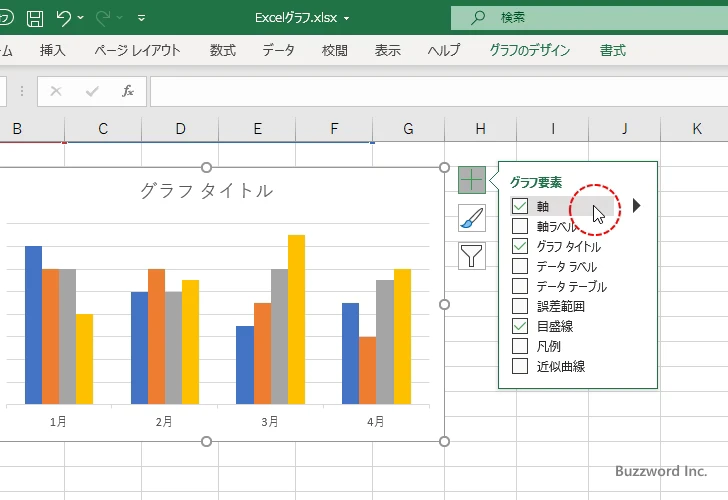This screenshot has height=500, width=728.
Task: Click the Chart Elements plus button
Action: (472, 180)
